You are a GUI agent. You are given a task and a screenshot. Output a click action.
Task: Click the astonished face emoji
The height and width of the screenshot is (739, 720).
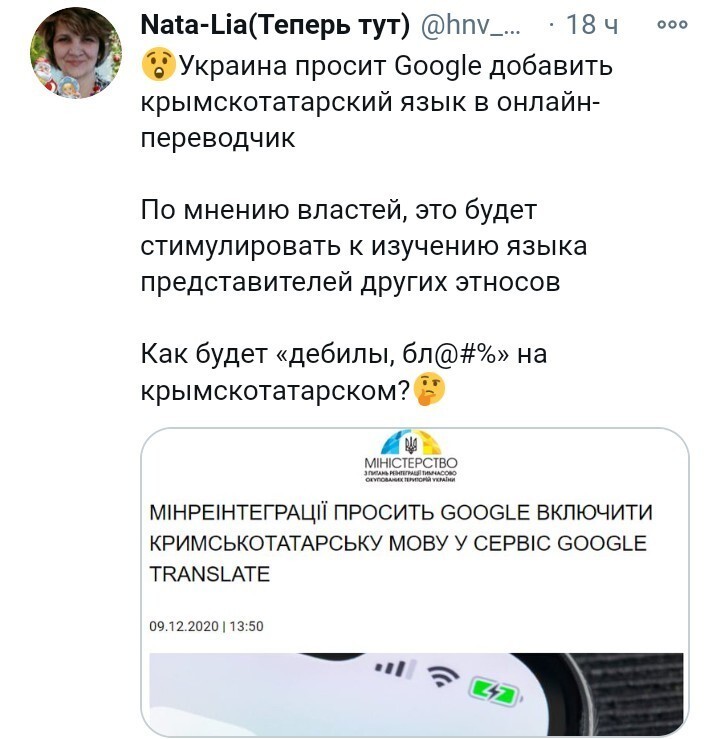pyautogui.click(x=158, y=64)
